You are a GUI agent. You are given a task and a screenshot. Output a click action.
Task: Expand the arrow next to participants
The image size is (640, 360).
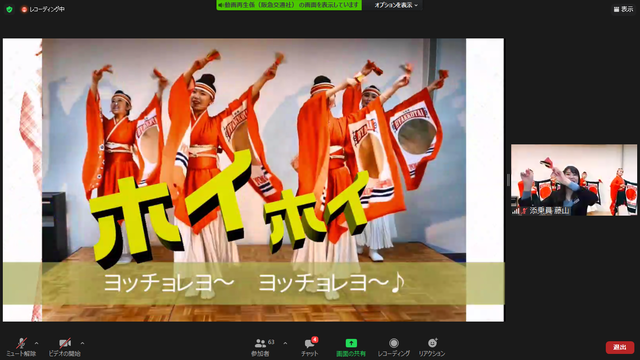[285, 343]
